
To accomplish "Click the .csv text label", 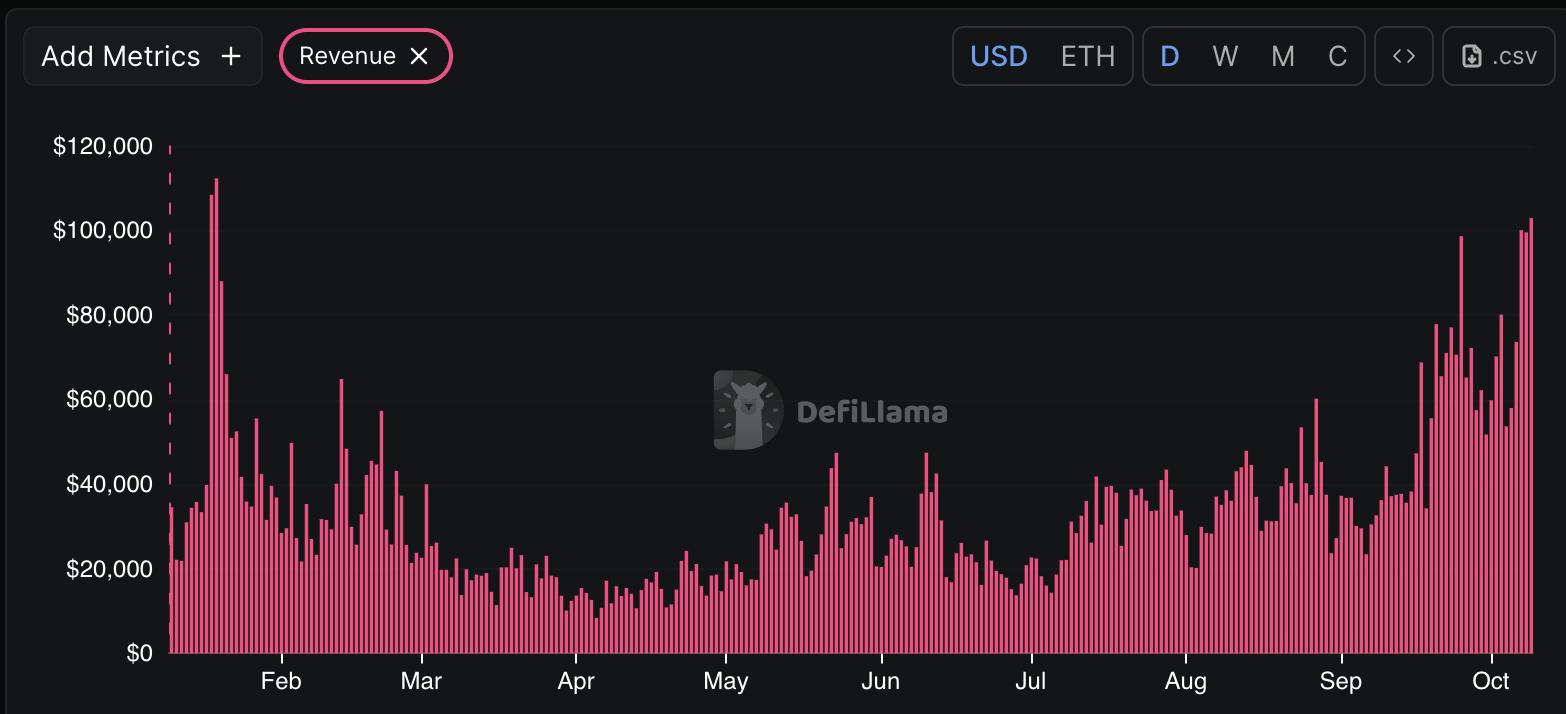I will [x=1514, y=57].
